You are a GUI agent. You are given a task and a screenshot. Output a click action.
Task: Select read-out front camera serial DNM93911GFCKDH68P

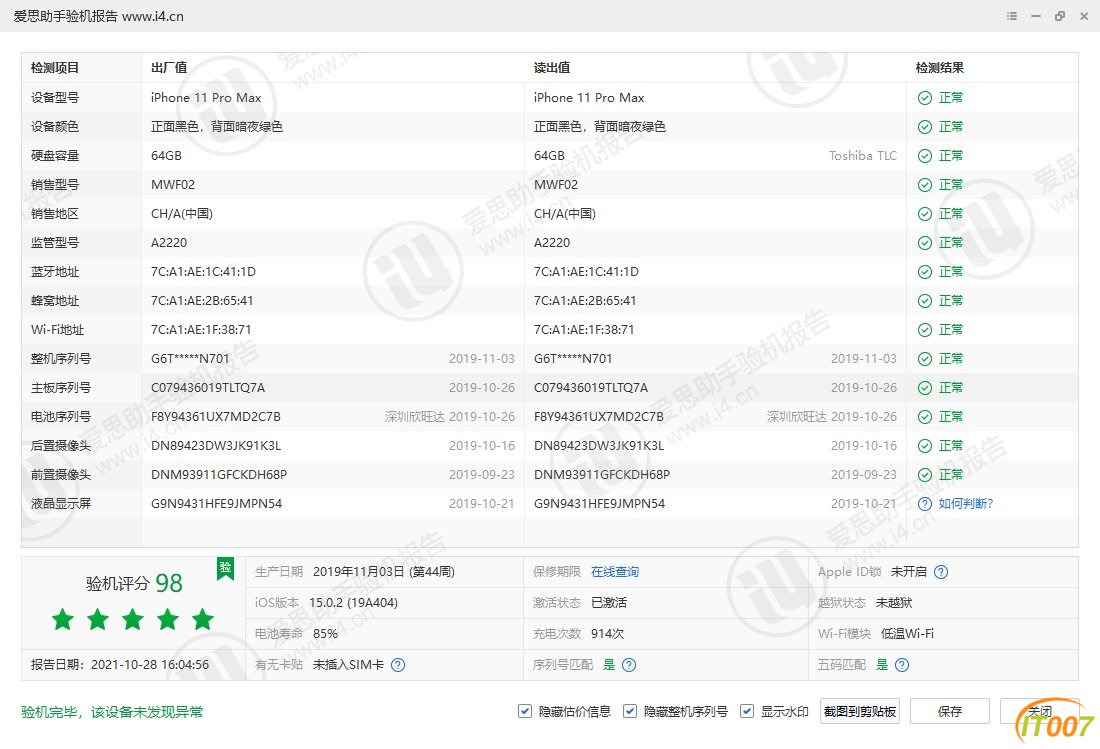[x=602, y=475]
